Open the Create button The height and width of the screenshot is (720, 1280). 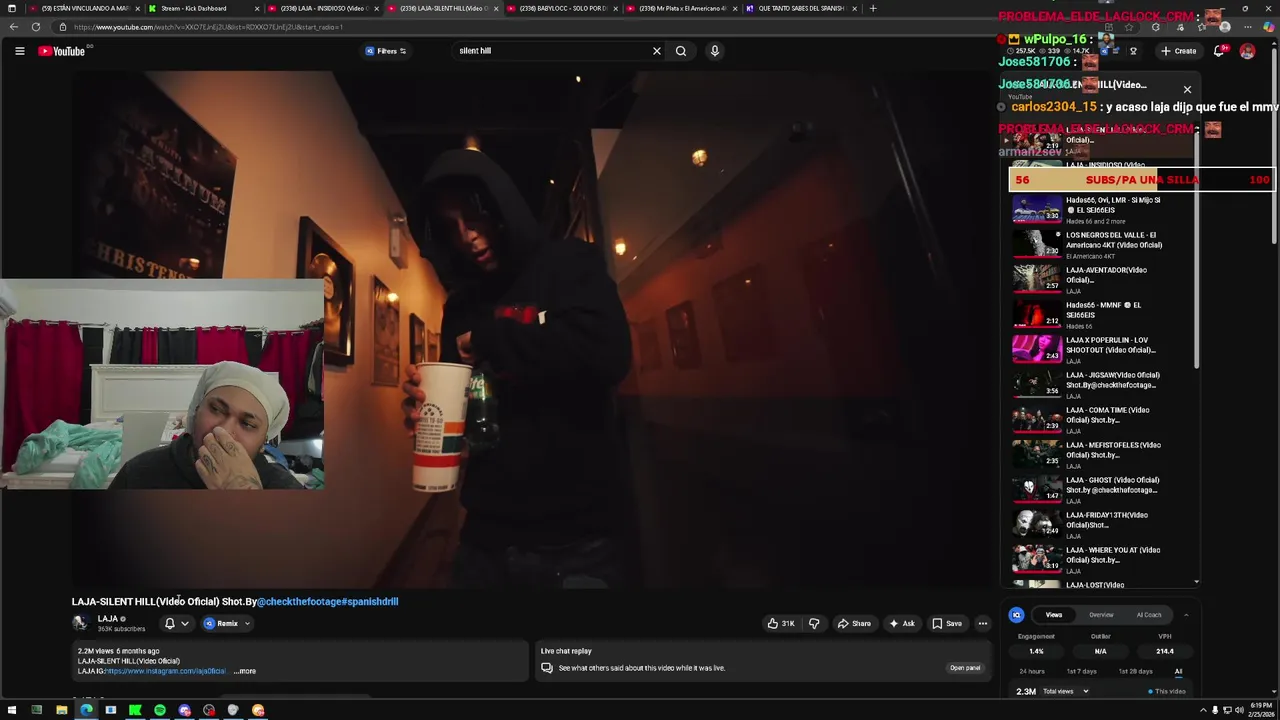point(1179,51)
